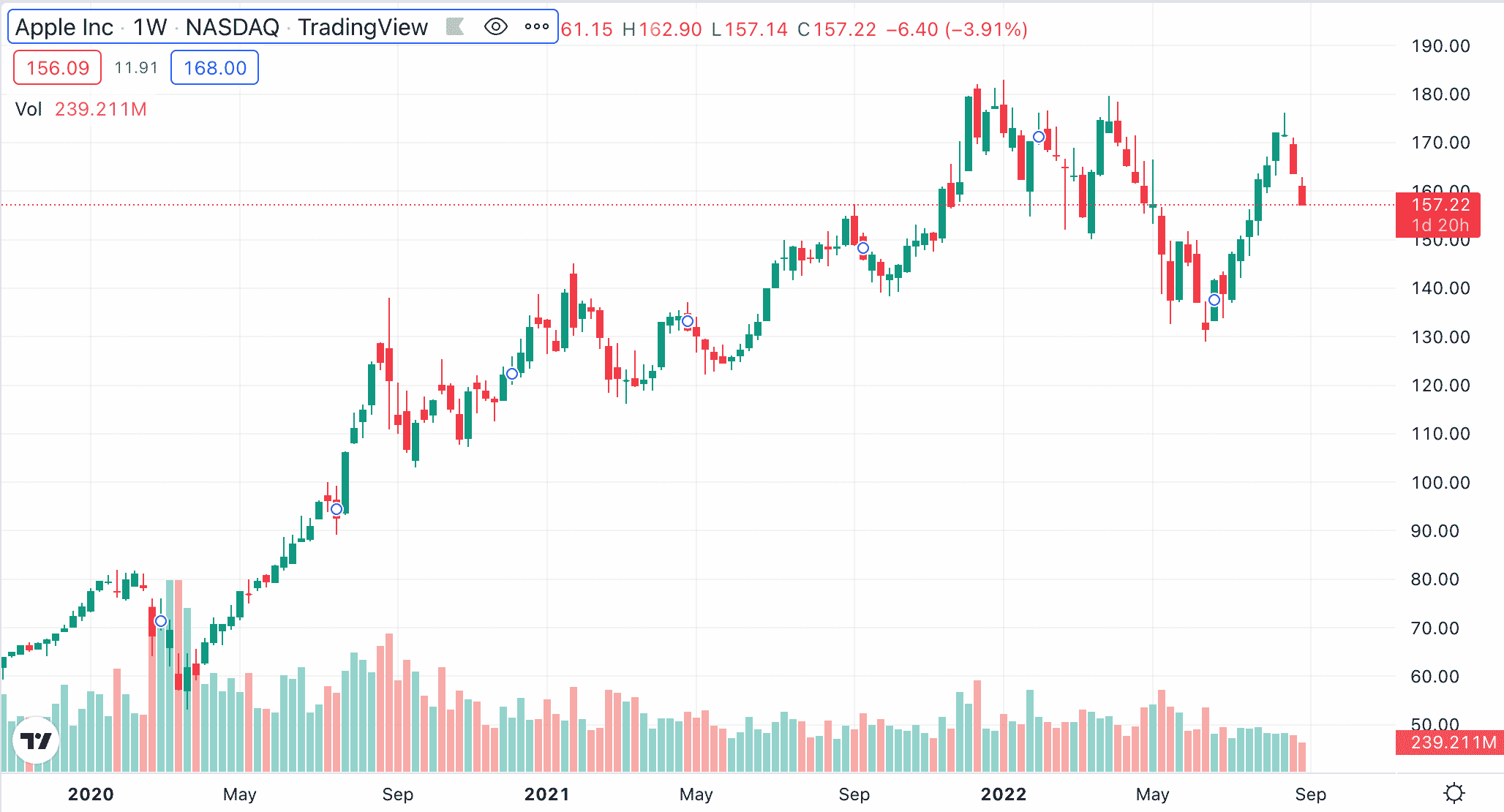The width and height of the screenshot is (1504, 812).
Task: Click the red volume label 239.211M on axis
Action: 1450,743
